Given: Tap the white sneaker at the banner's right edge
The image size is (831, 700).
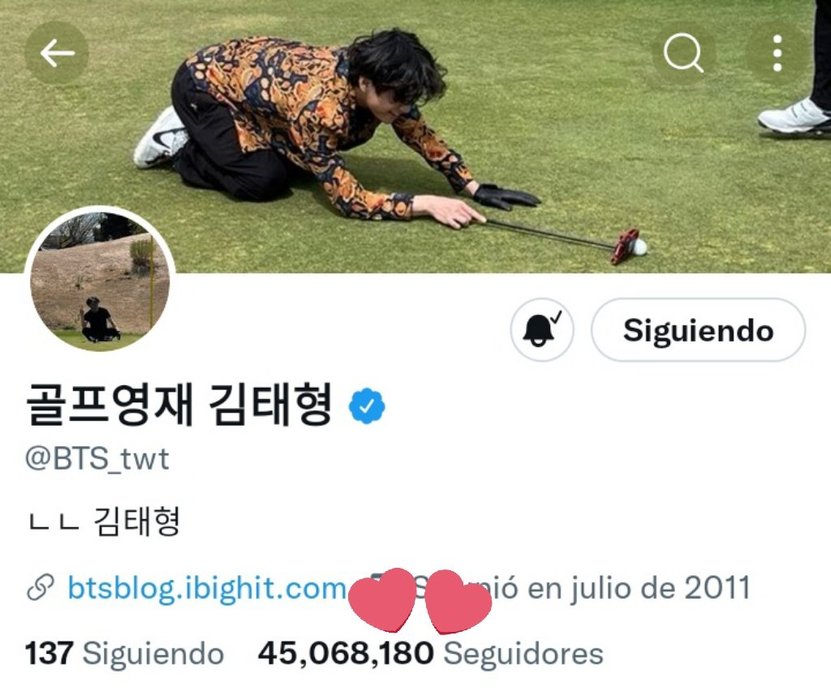Looking at the screenshot, I should point(794,117).
